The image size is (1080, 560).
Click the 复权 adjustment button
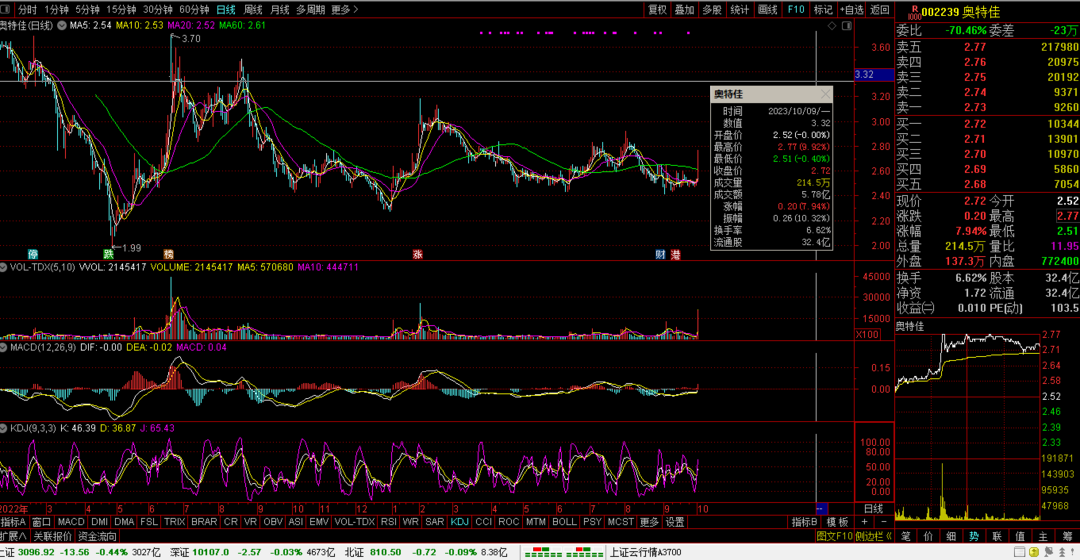tap(657, 10)
